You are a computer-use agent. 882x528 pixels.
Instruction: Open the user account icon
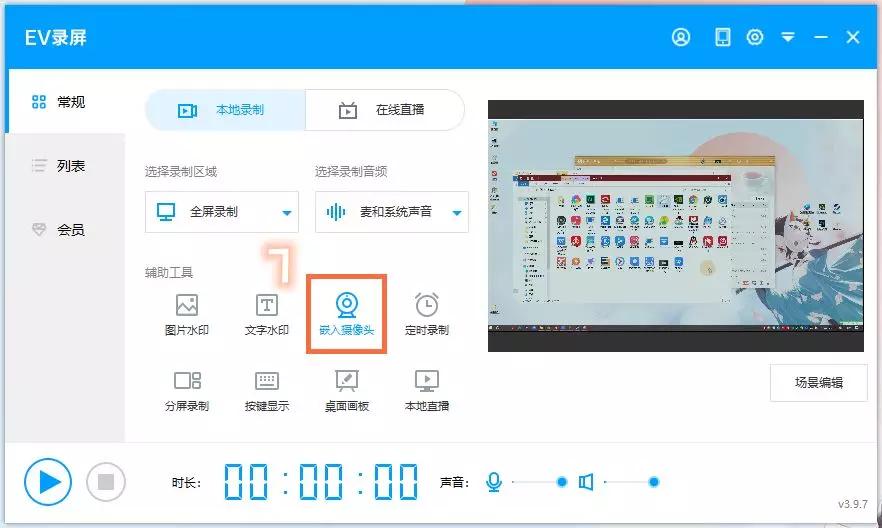pos(681,37)
